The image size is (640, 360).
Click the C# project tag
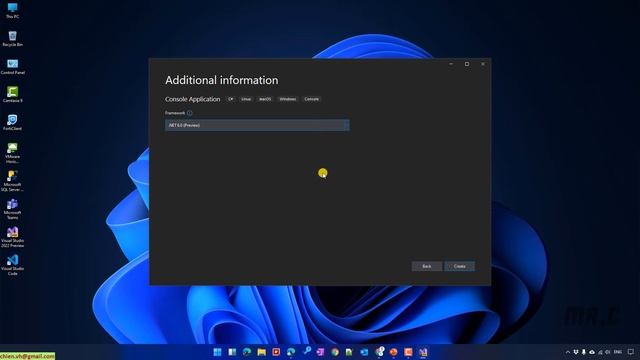[231, 99]
